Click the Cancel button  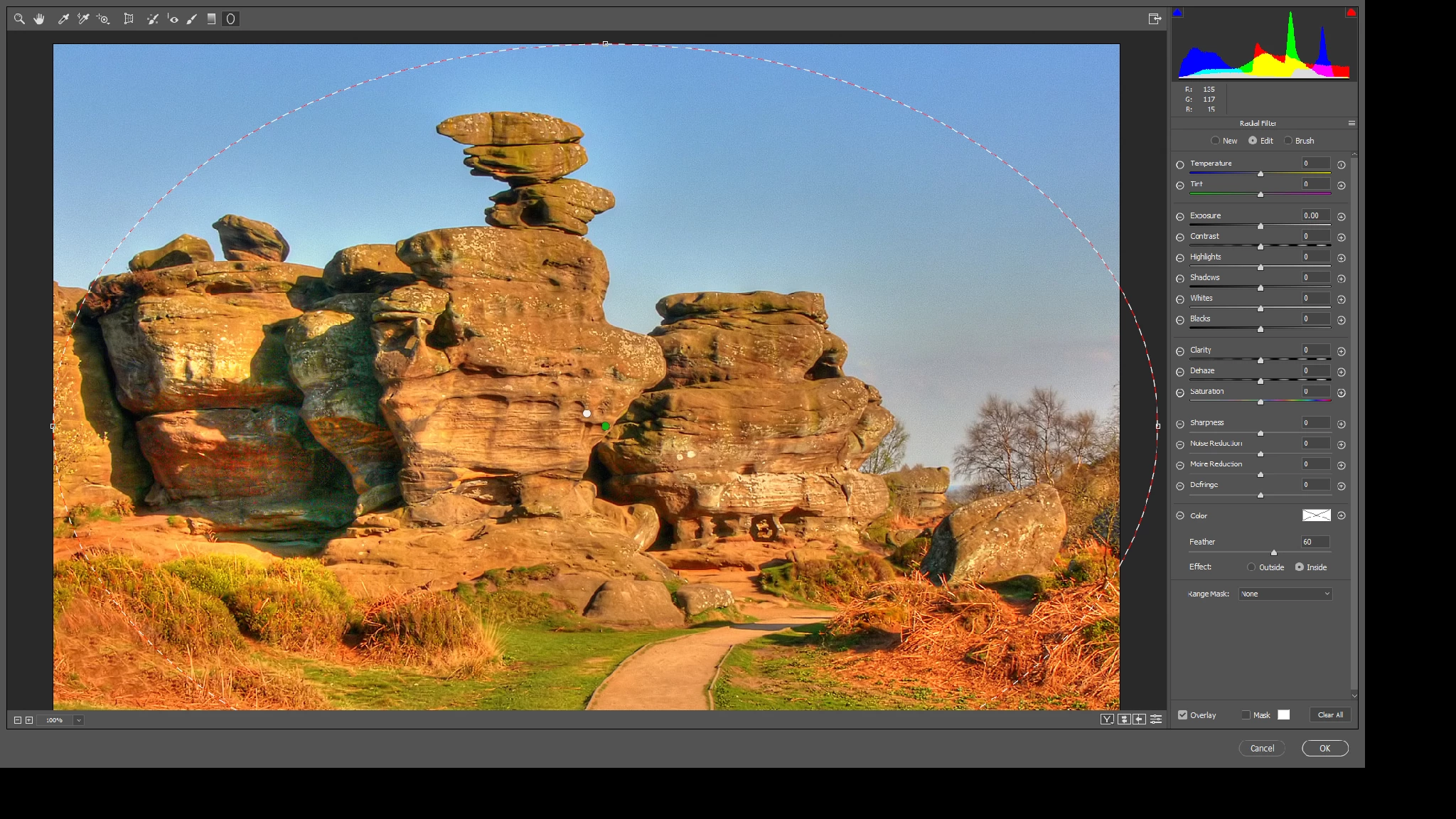coord(1262,748)
